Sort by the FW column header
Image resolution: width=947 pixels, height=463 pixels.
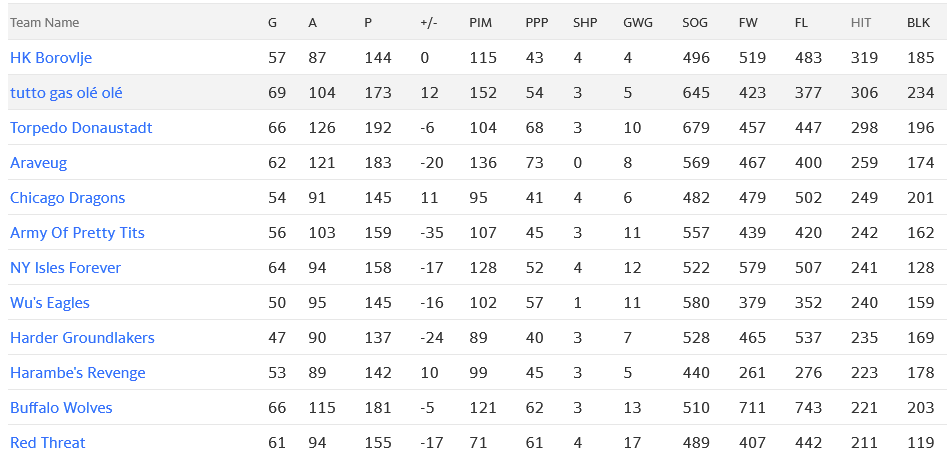(x=748, y=22)
